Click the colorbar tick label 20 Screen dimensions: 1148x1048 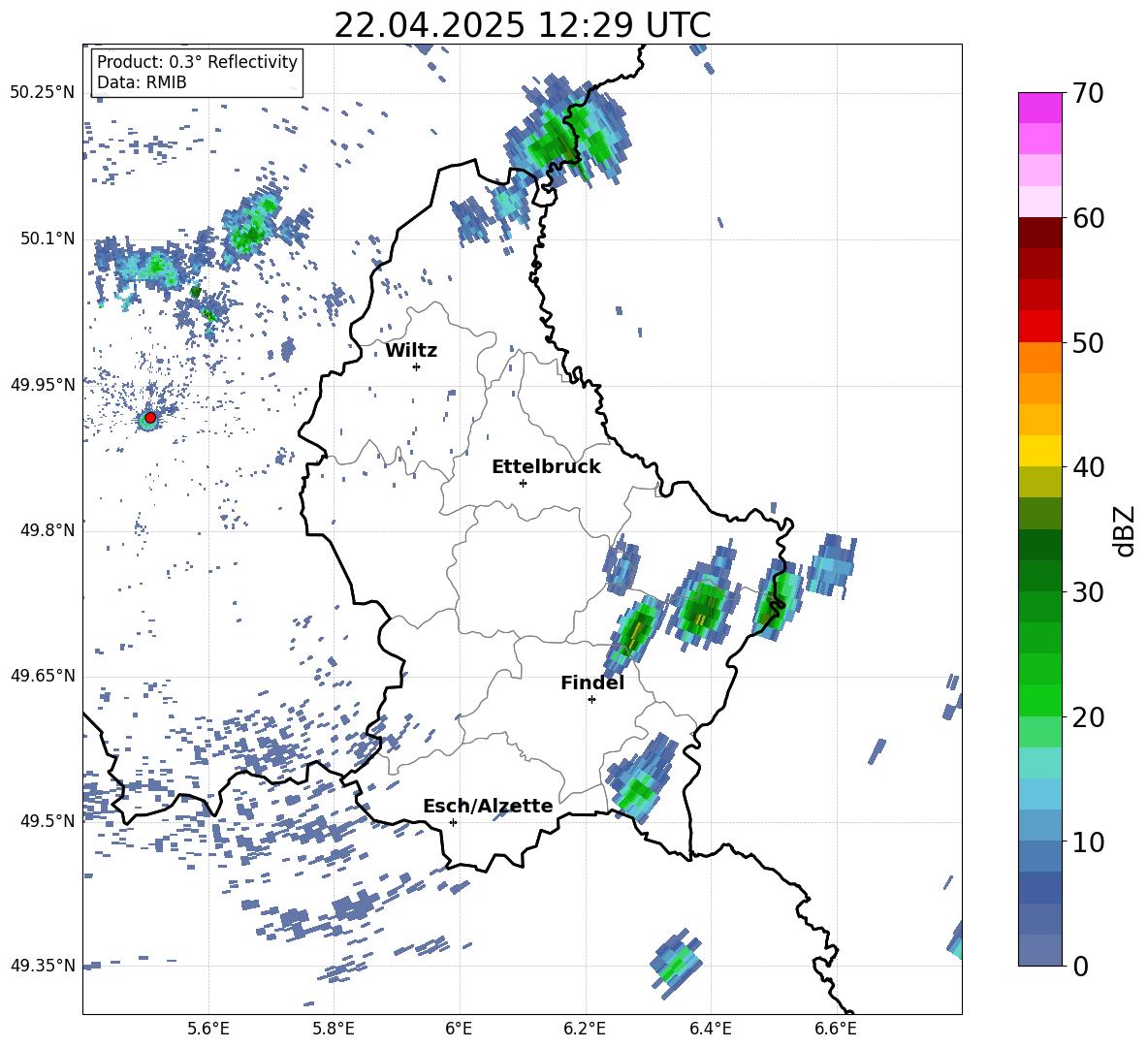tap(1088, 717)
